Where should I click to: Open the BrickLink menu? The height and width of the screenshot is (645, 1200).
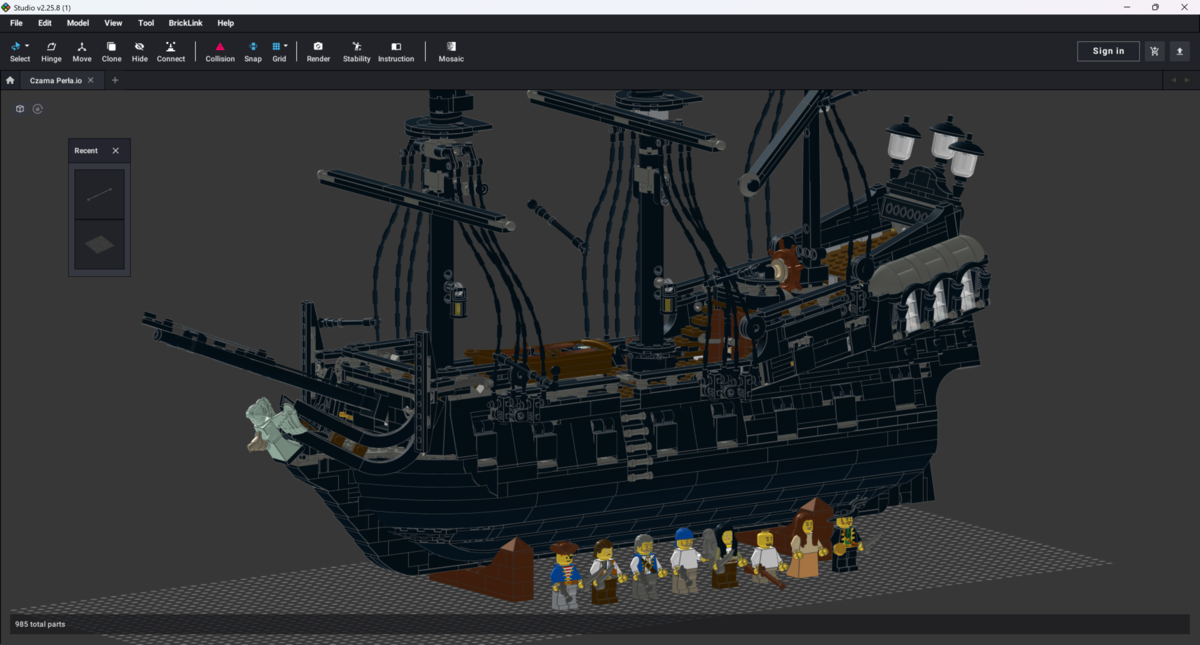[185, 23]
